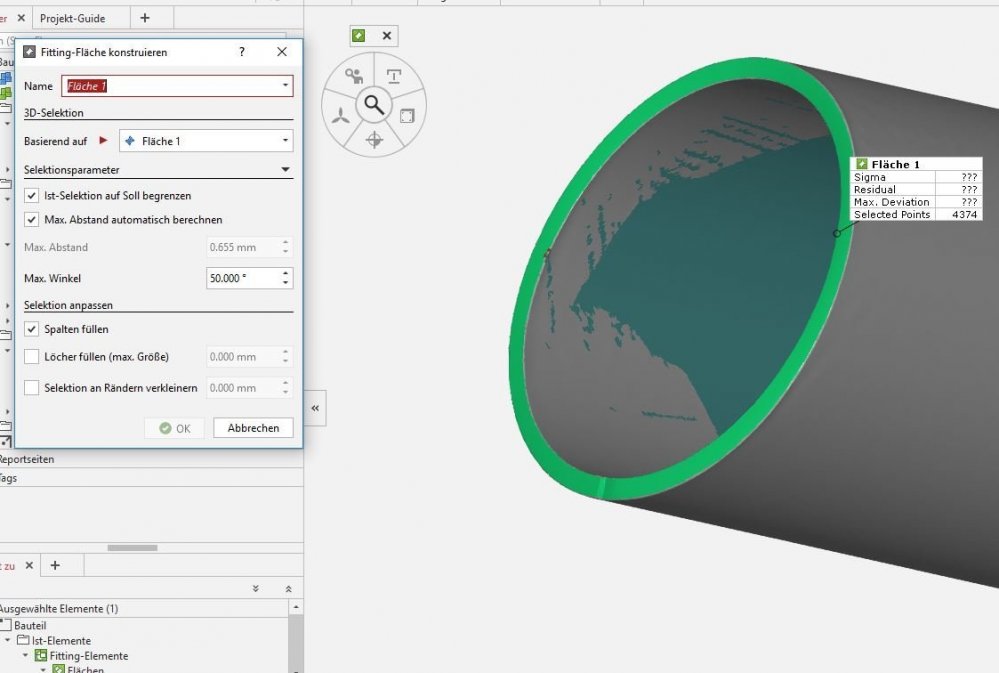The image size is (999, 673).
Task: Select the text label icon in radial menu
Action: click(394, 76)
